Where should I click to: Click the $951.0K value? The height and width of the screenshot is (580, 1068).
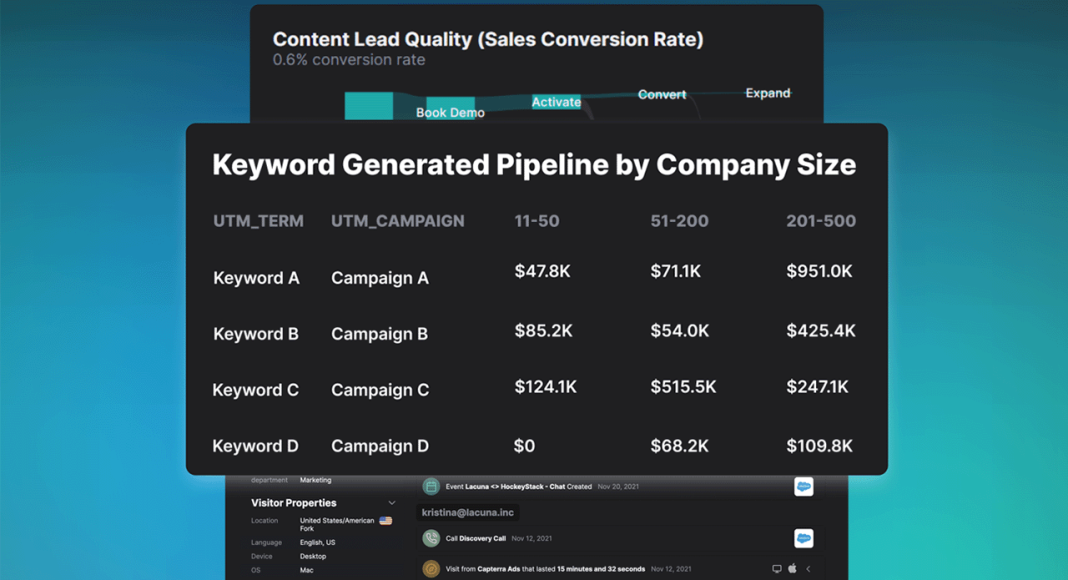[x=819, y=272]
